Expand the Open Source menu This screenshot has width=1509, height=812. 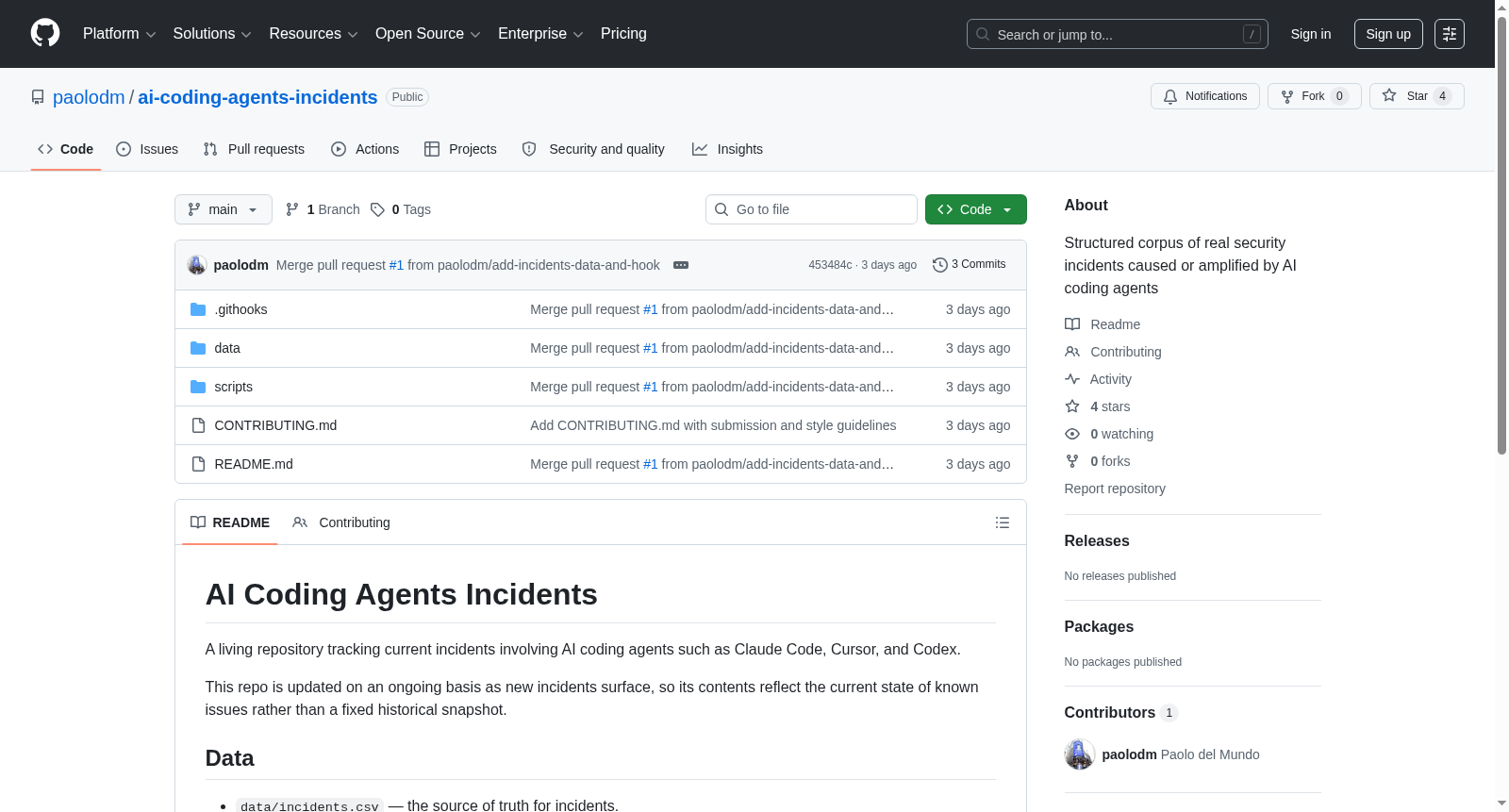click(428, 34)
